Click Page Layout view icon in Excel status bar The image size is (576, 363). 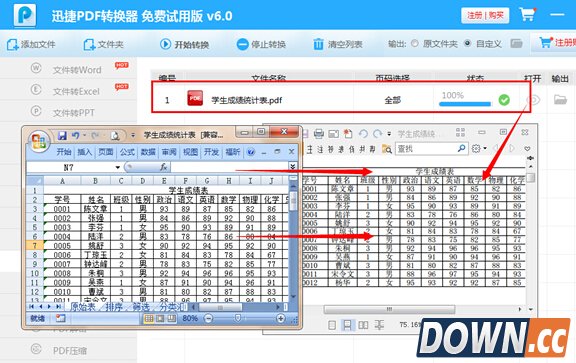point(160,319)
